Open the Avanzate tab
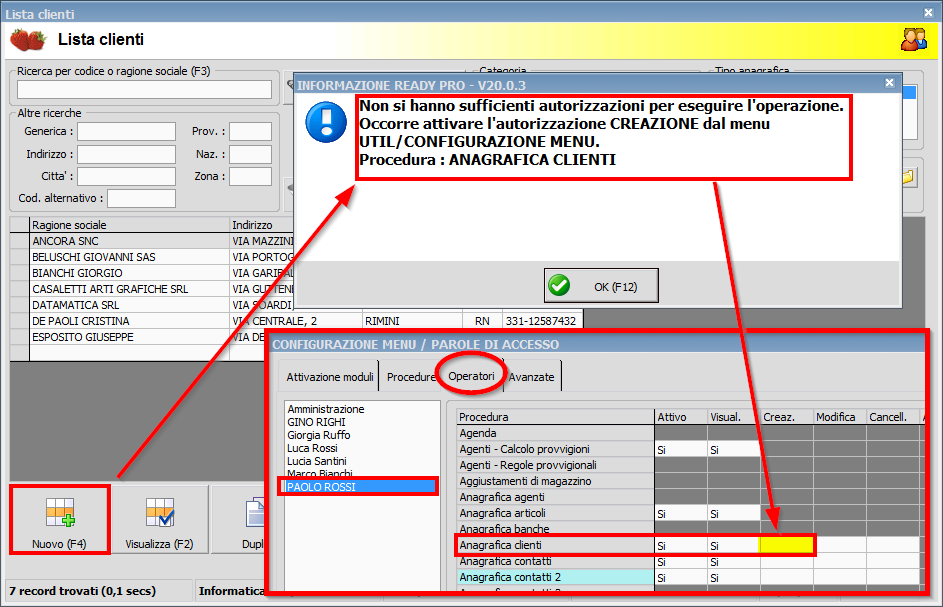 coord(531,377)
